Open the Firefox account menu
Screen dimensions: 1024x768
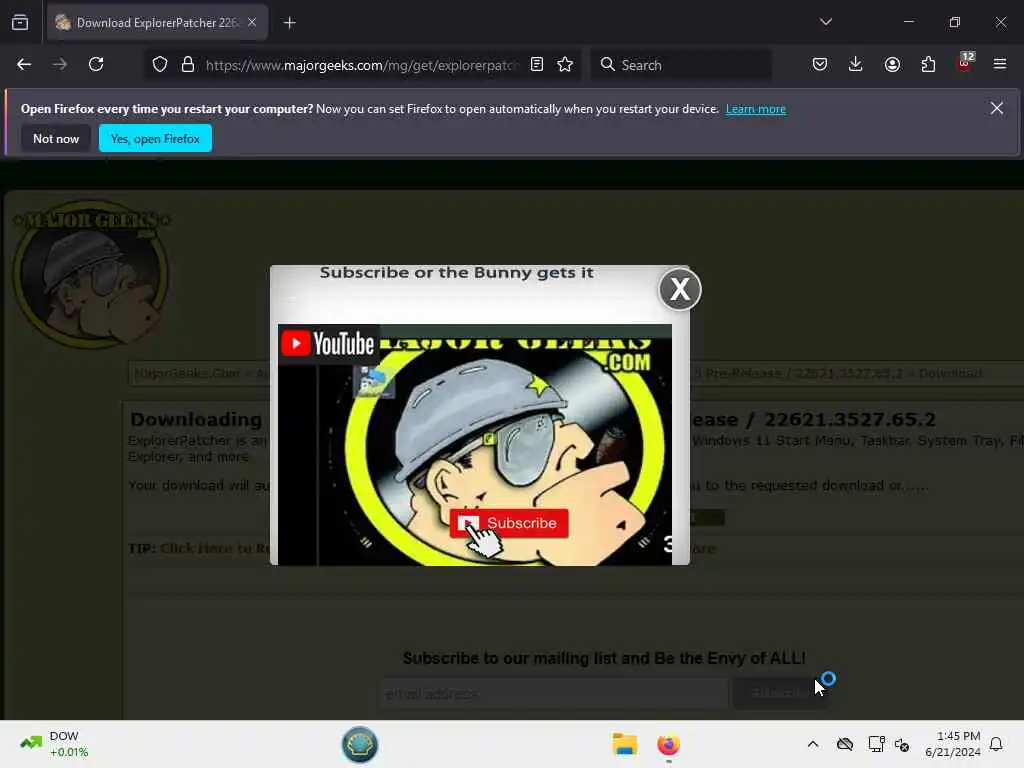pos(892,64)
